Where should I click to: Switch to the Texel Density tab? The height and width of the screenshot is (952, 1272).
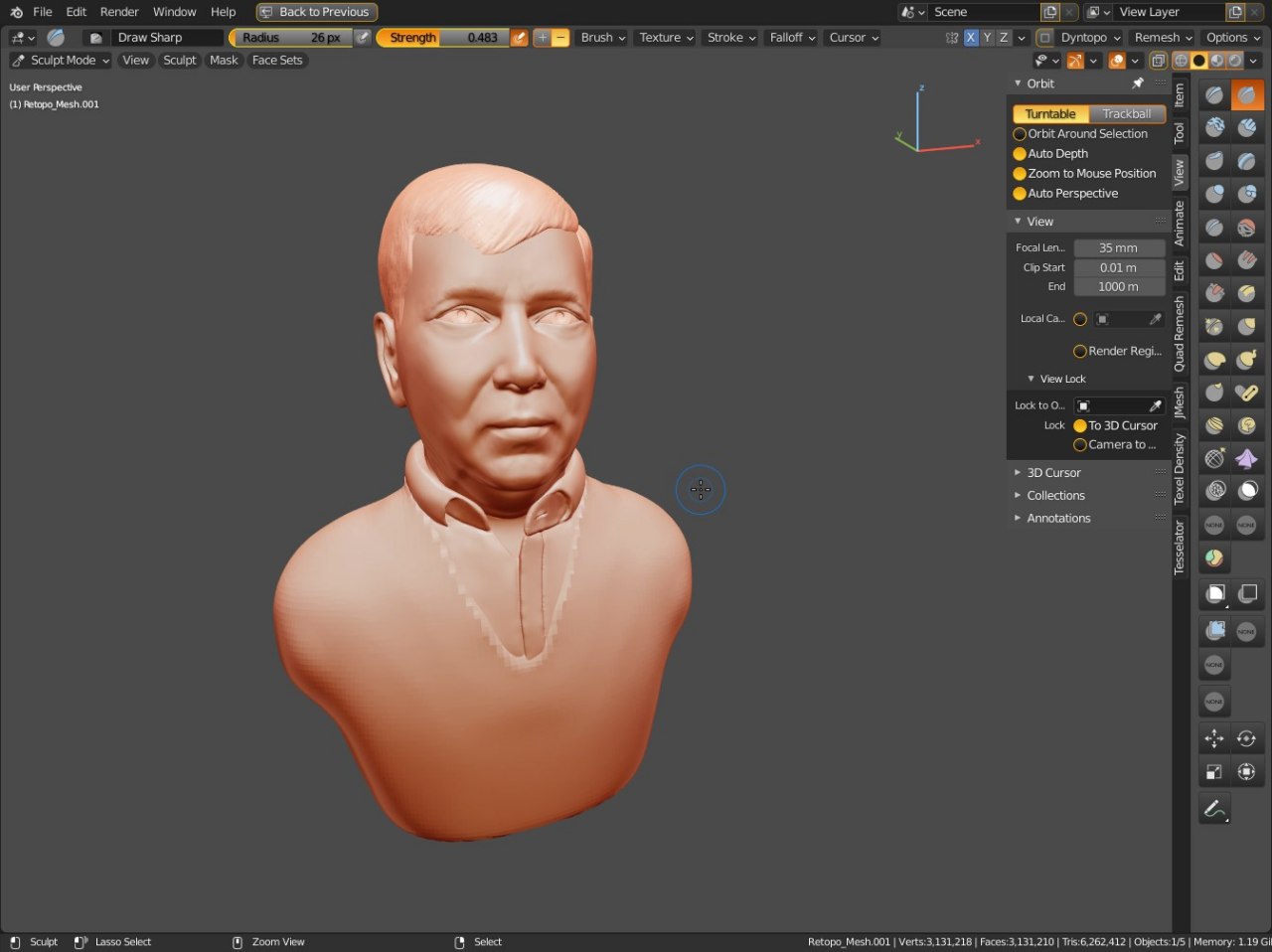tap(1180, 469)
